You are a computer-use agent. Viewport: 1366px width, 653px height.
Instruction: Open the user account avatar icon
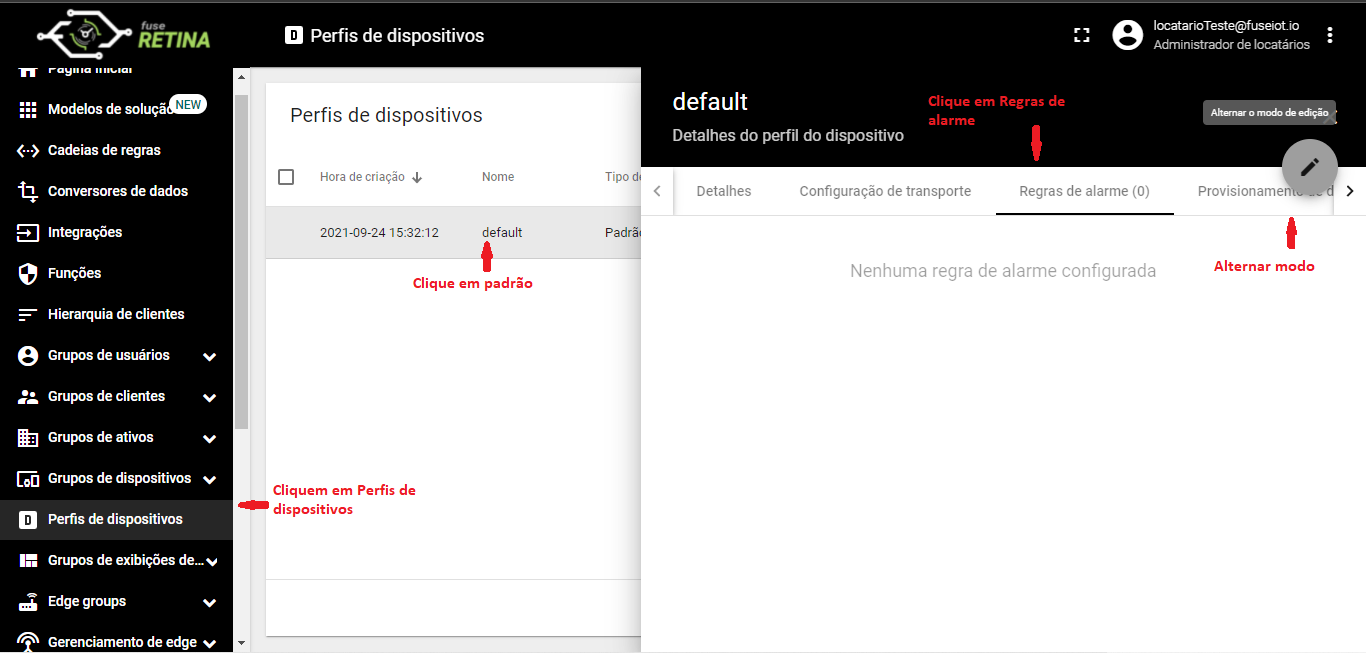click(x=1128, y=36)
